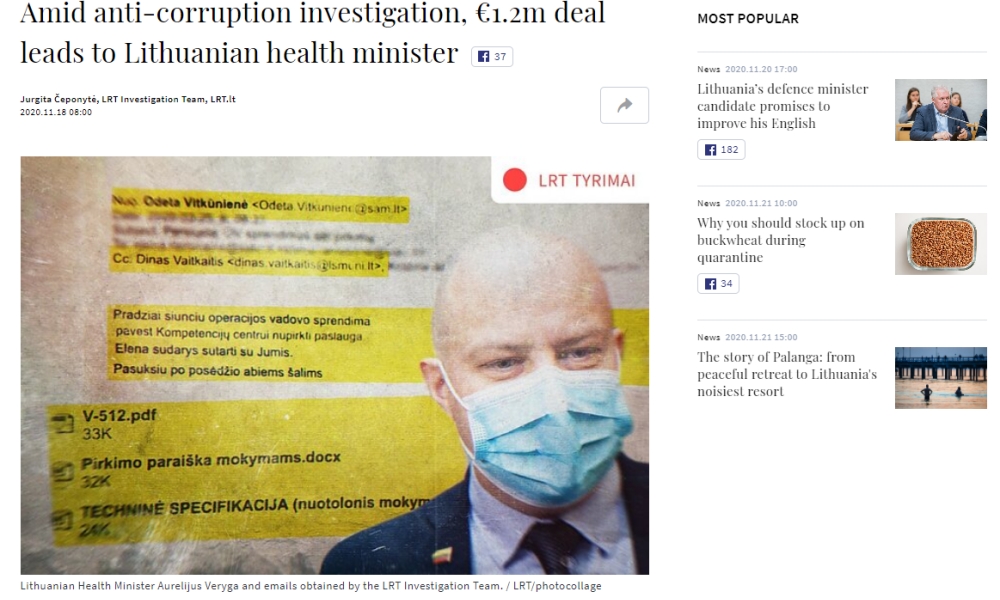
Task: Click Facebook share count beside article headline
Action: (492, 56)
